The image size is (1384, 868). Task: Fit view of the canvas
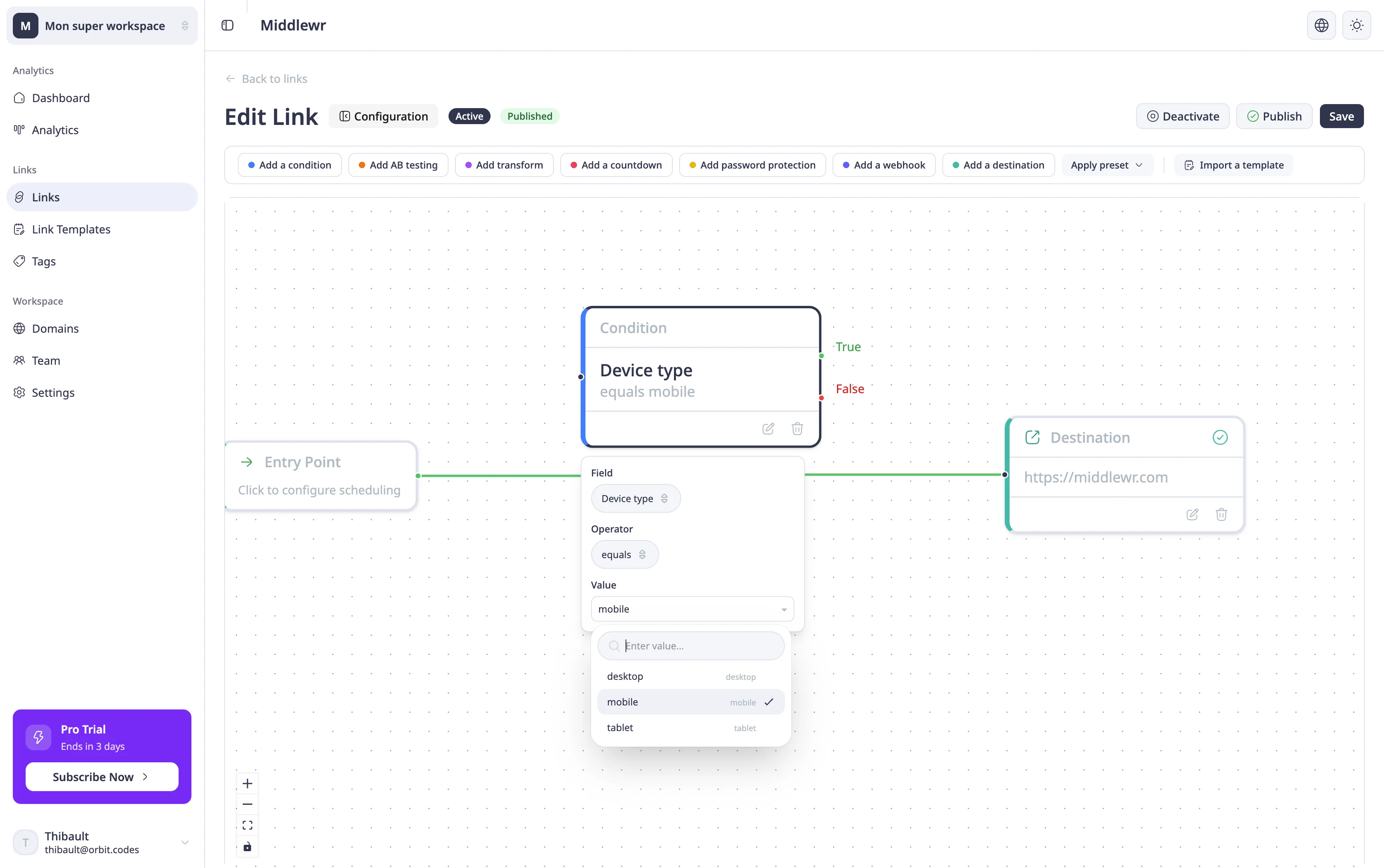pyautogui.click(x=247, y=825)
